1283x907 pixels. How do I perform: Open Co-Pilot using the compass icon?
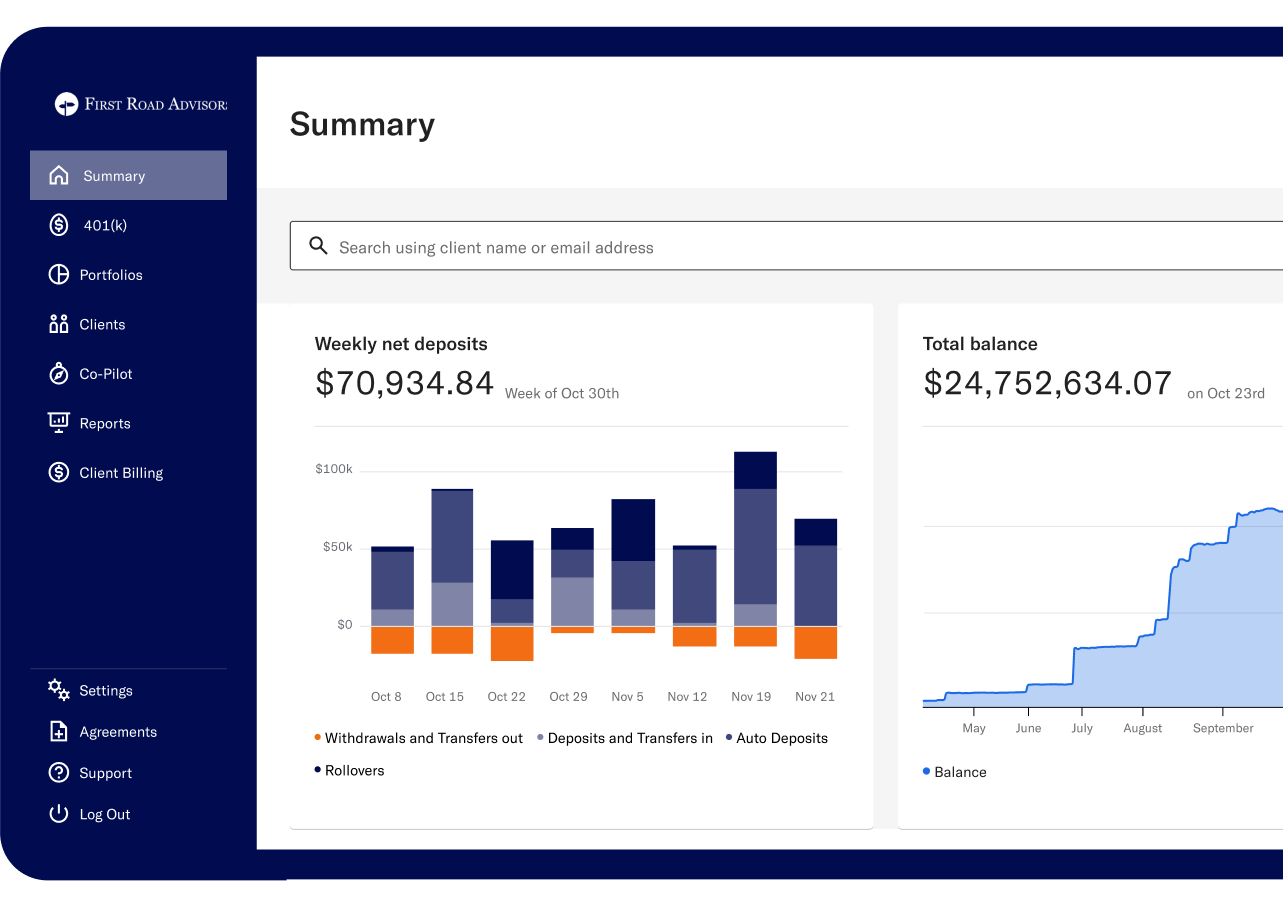click(x=59, y=373)
